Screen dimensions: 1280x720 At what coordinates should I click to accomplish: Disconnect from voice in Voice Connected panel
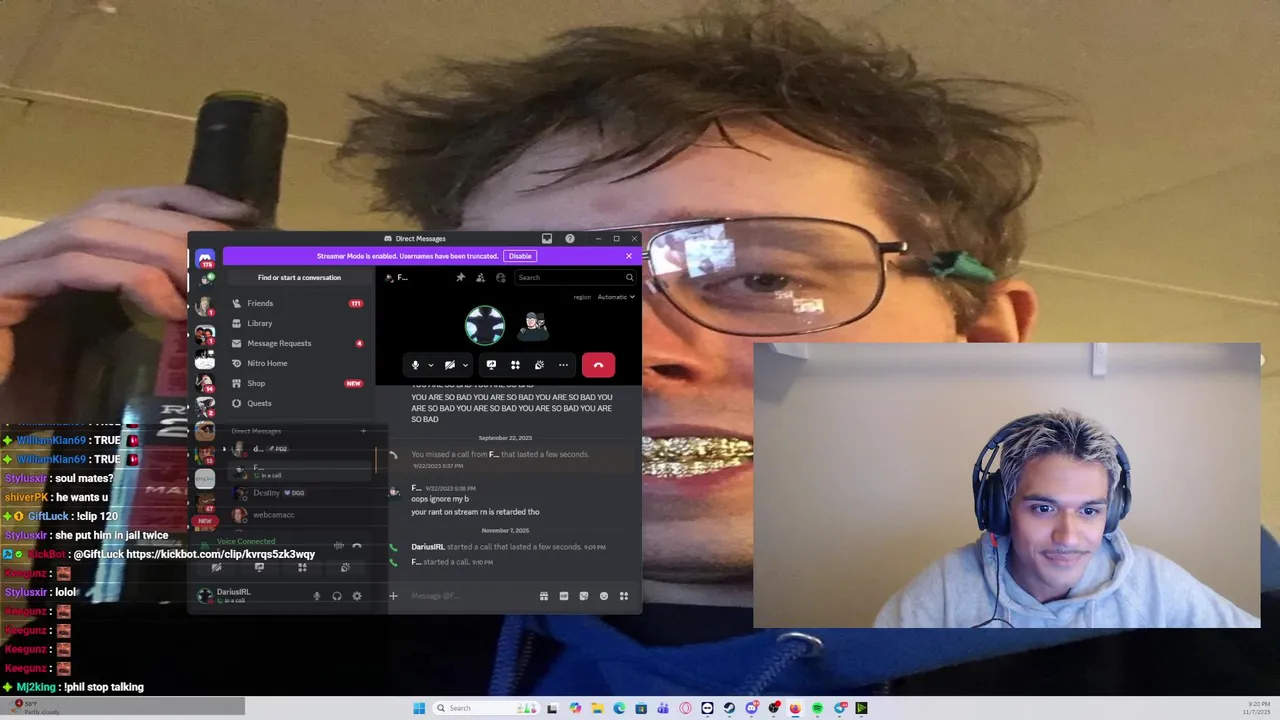tap(357, 546)
